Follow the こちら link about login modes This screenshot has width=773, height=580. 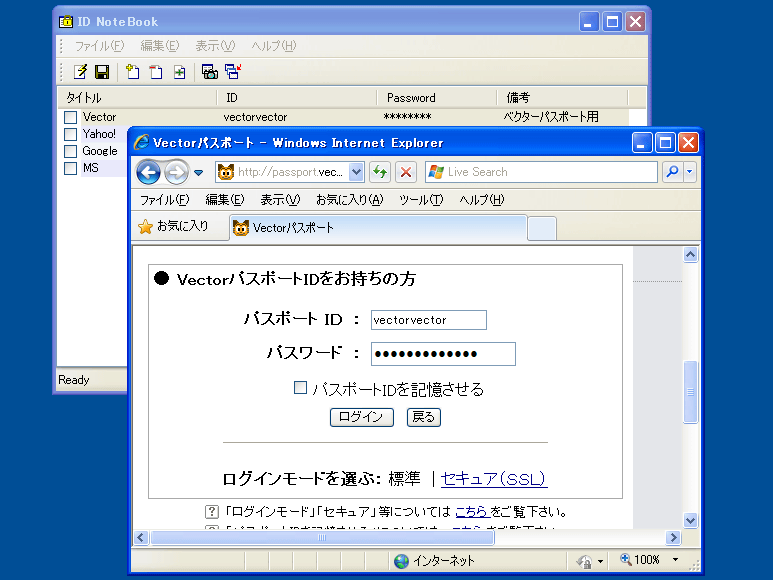(472, 512)
